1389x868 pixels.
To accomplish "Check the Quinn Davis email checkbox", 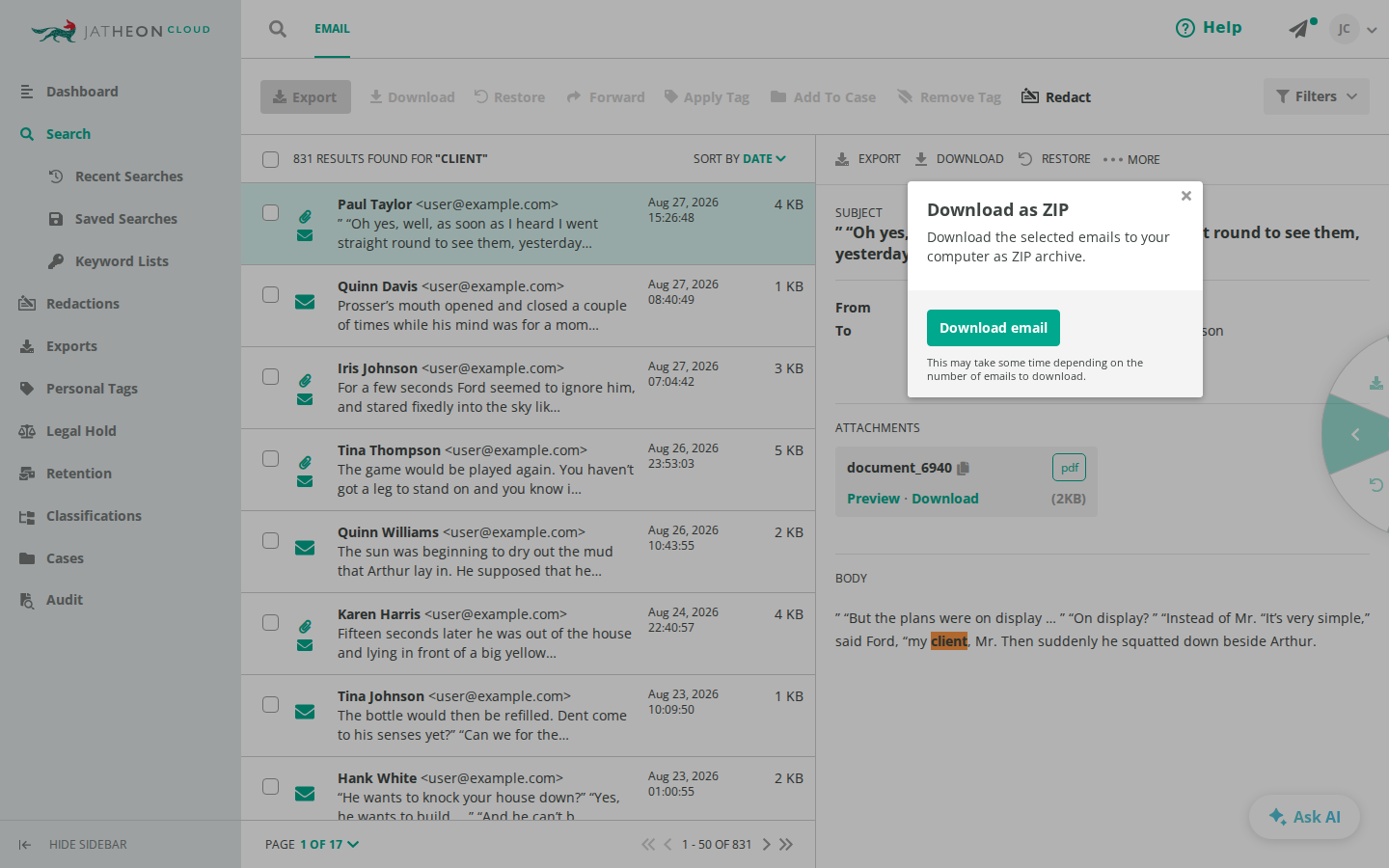I will pyautogui.click(x=271, y=294).
